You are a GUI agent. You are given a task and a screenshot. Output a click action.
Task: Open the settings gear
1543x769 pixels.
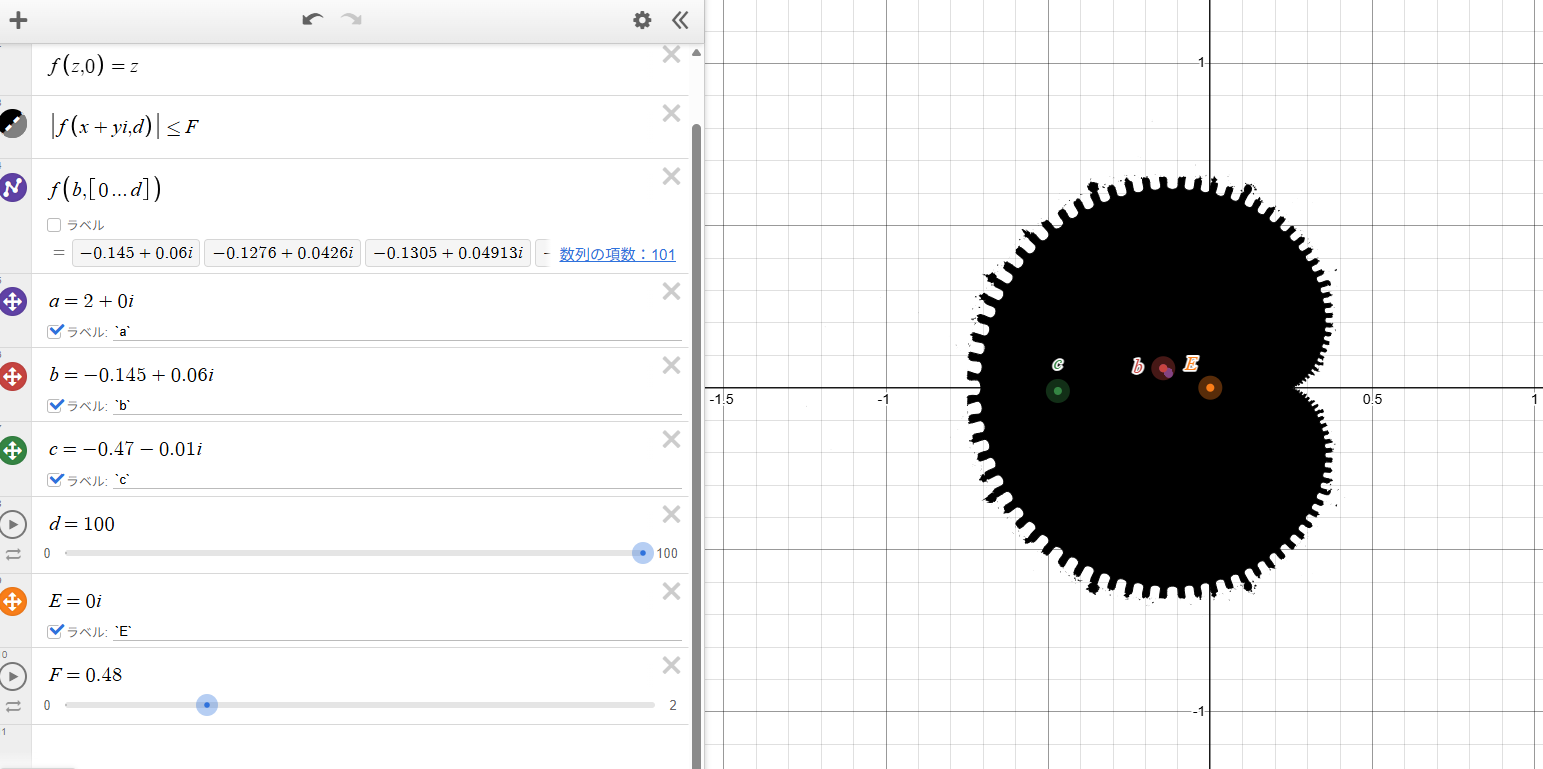coord(641,20)
